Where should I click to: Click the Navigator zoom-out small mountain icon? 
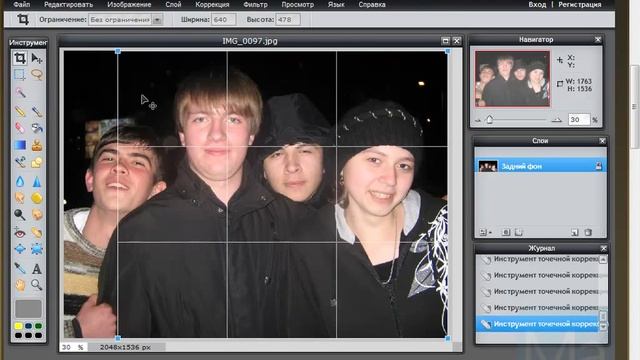coord(478,120)
